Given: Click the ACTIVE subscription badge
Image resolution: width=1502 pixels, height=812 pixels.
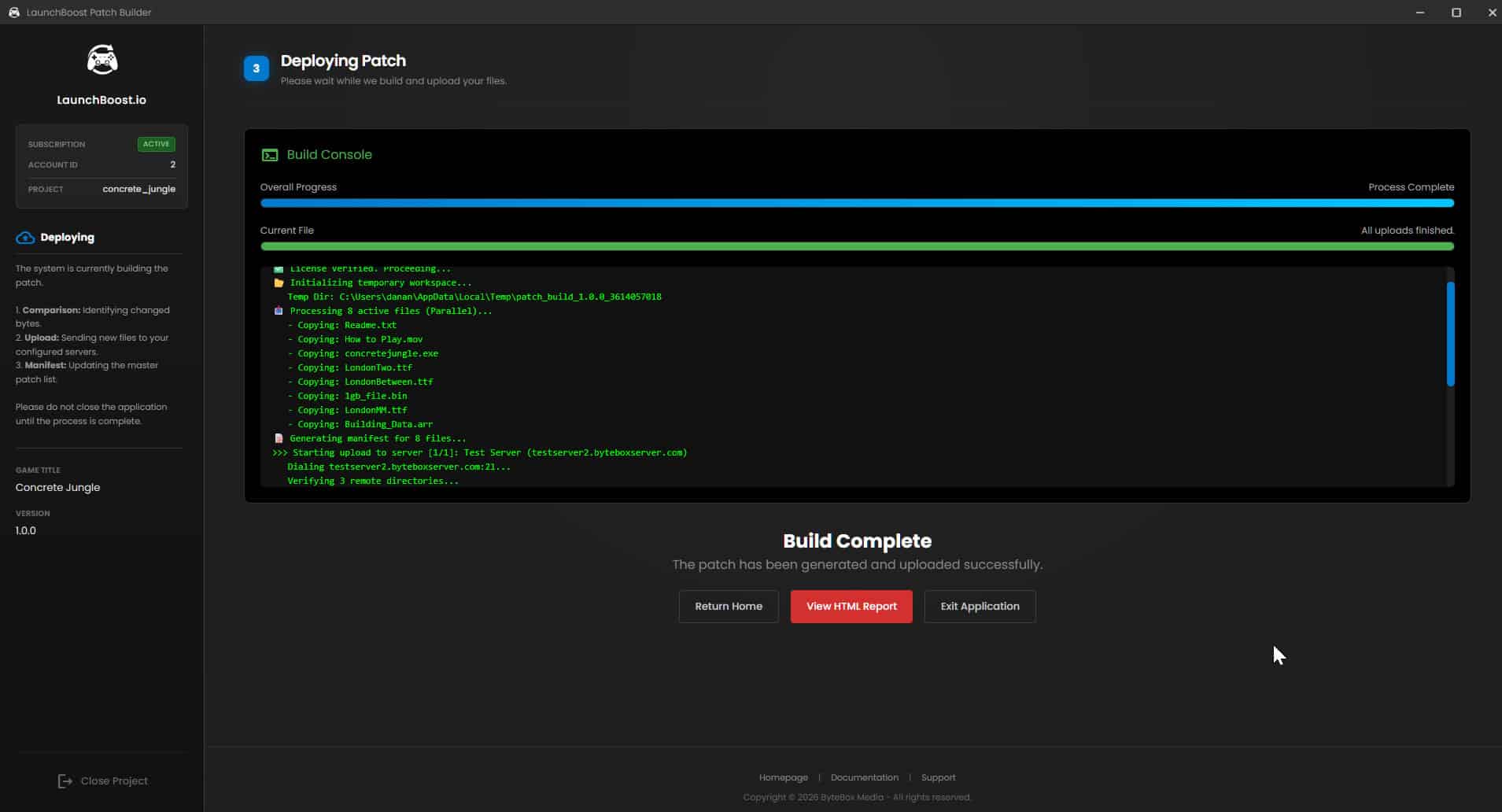Looking at the screenshot, I should tap(156, 144).
